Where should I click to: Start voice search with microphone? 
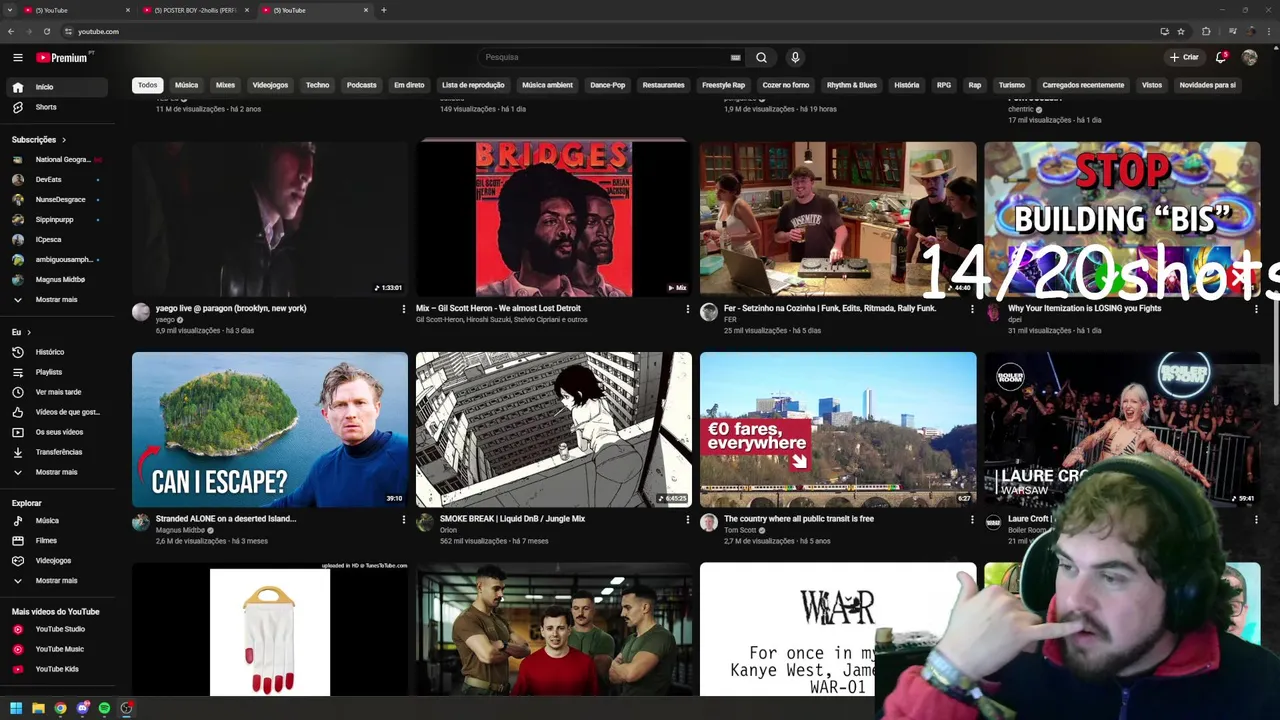795,57
